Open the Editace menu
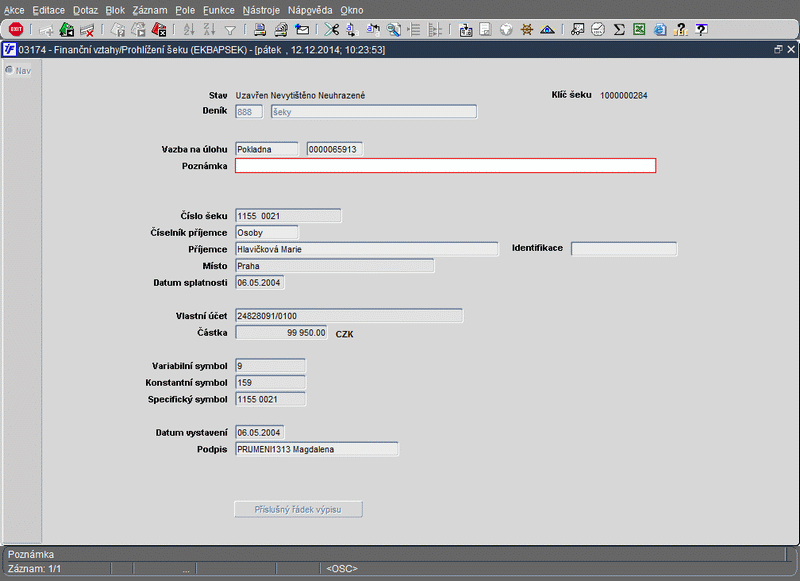This screenshot has width=800, height=581. coord(48,10)
